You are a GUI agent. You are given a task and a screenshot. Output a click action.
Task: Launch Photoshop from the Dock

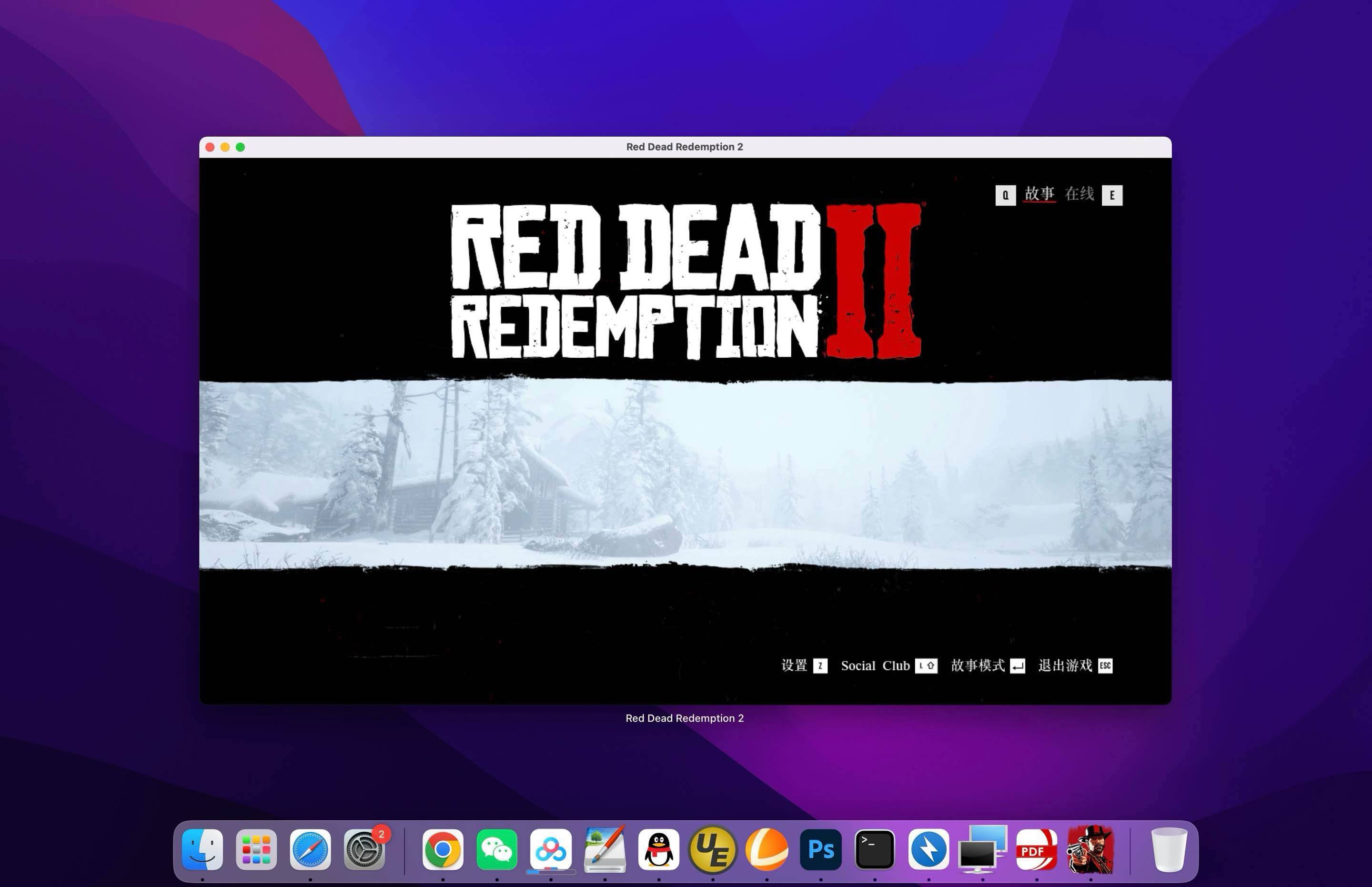pos(821,849)
